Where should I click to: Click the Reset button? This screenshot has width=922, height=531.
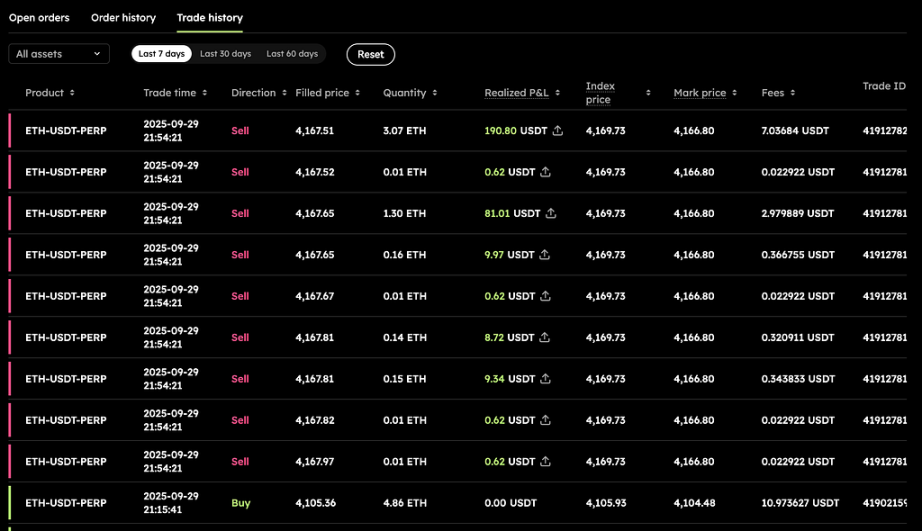point(370,54)
